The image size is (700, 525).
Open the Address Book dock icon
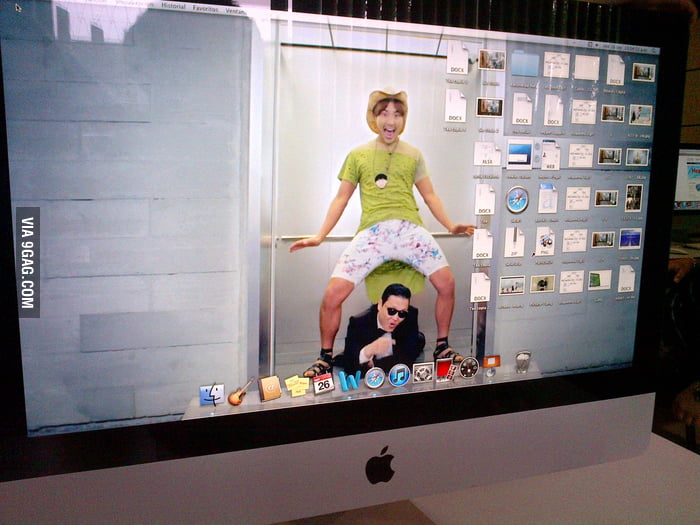tap(269, 388)
